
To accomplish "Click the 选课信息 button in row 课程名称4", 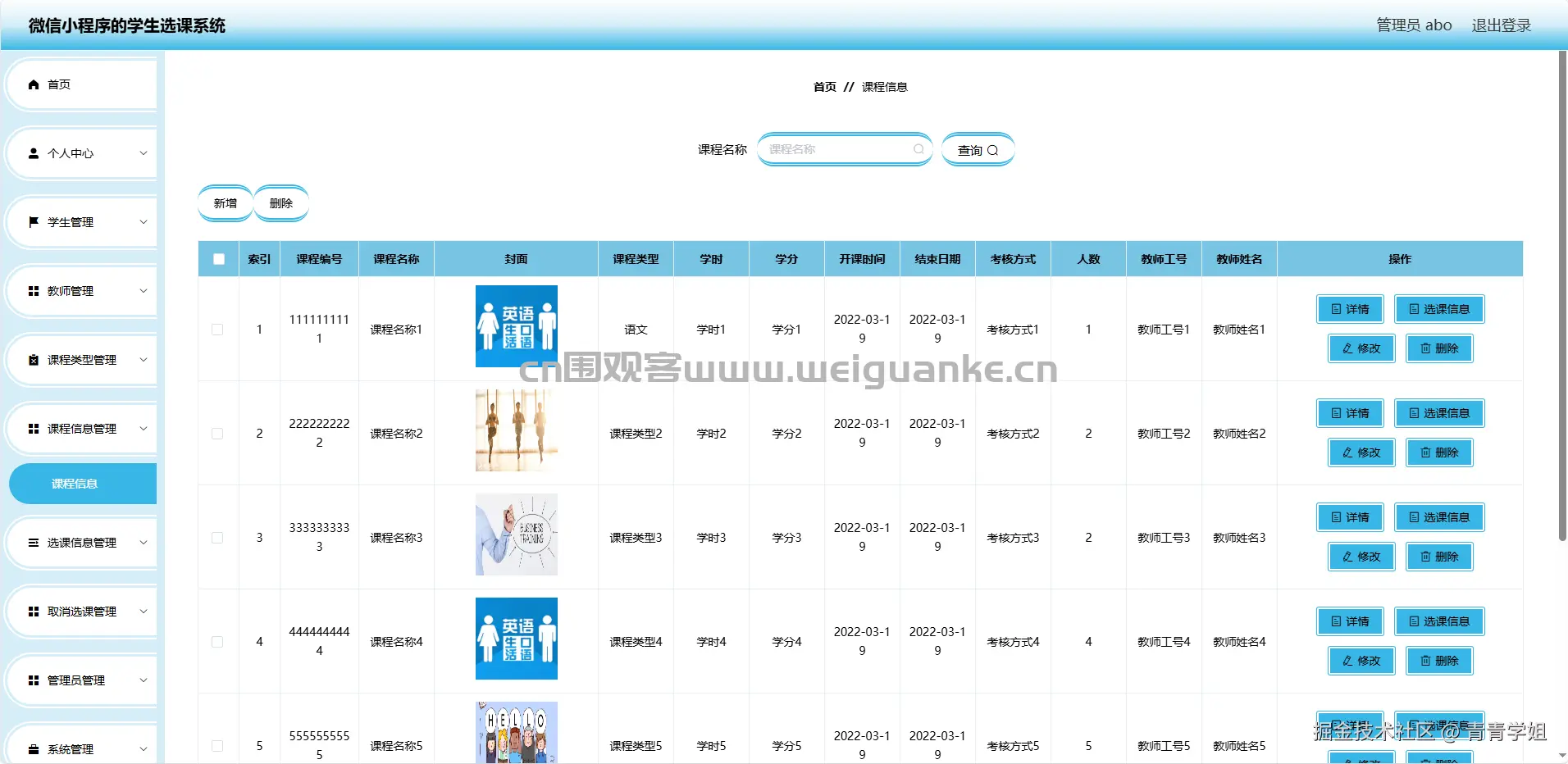I will [1439, 621].
